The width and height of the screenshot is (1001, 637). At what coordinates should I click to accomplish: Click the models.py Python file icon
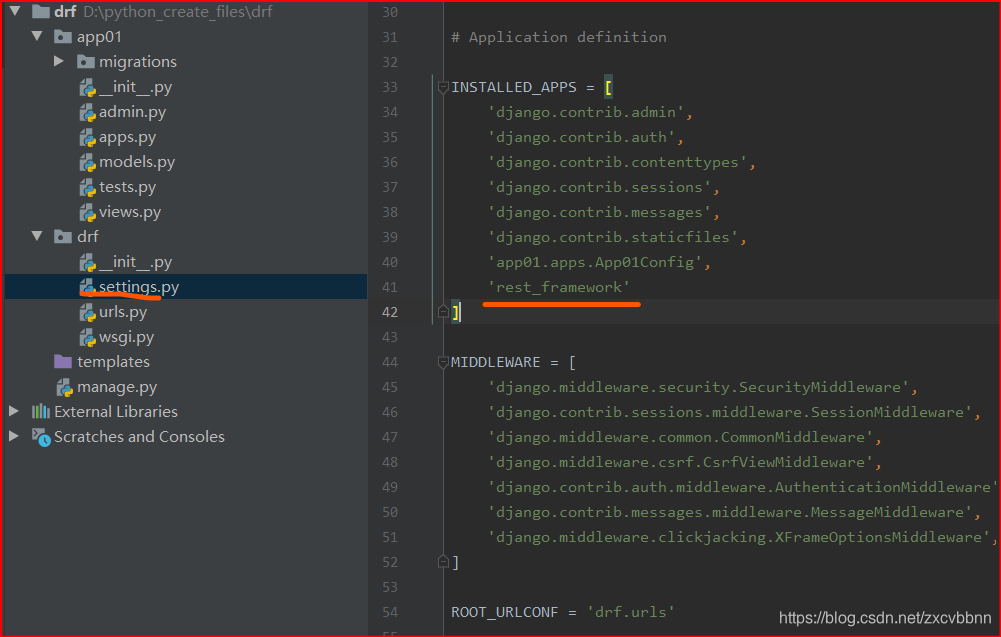click(87, 162)
